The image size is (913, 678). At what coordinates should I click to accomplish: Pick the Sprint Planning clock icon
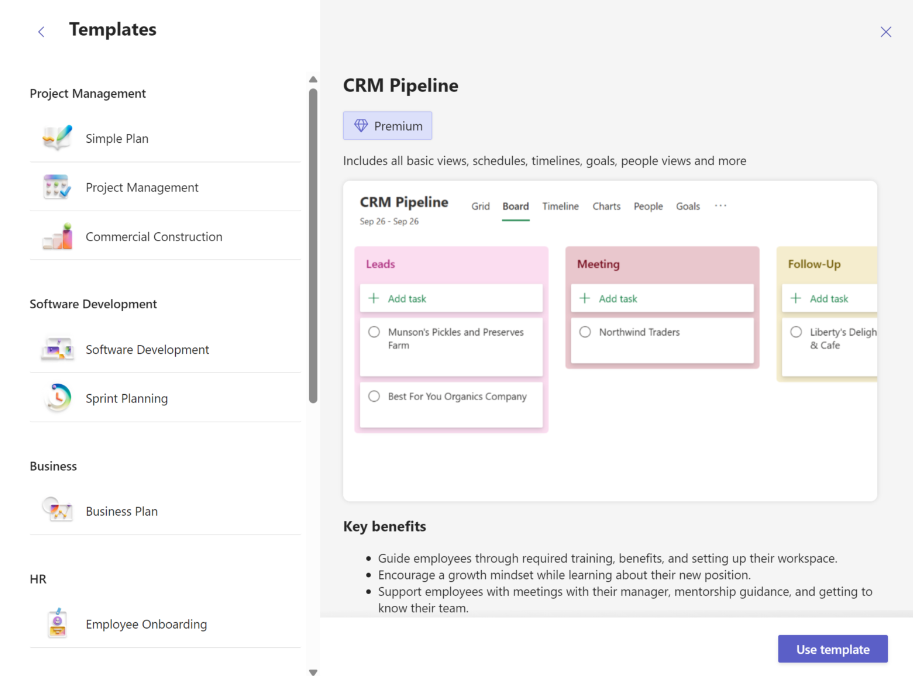(57, 398)
